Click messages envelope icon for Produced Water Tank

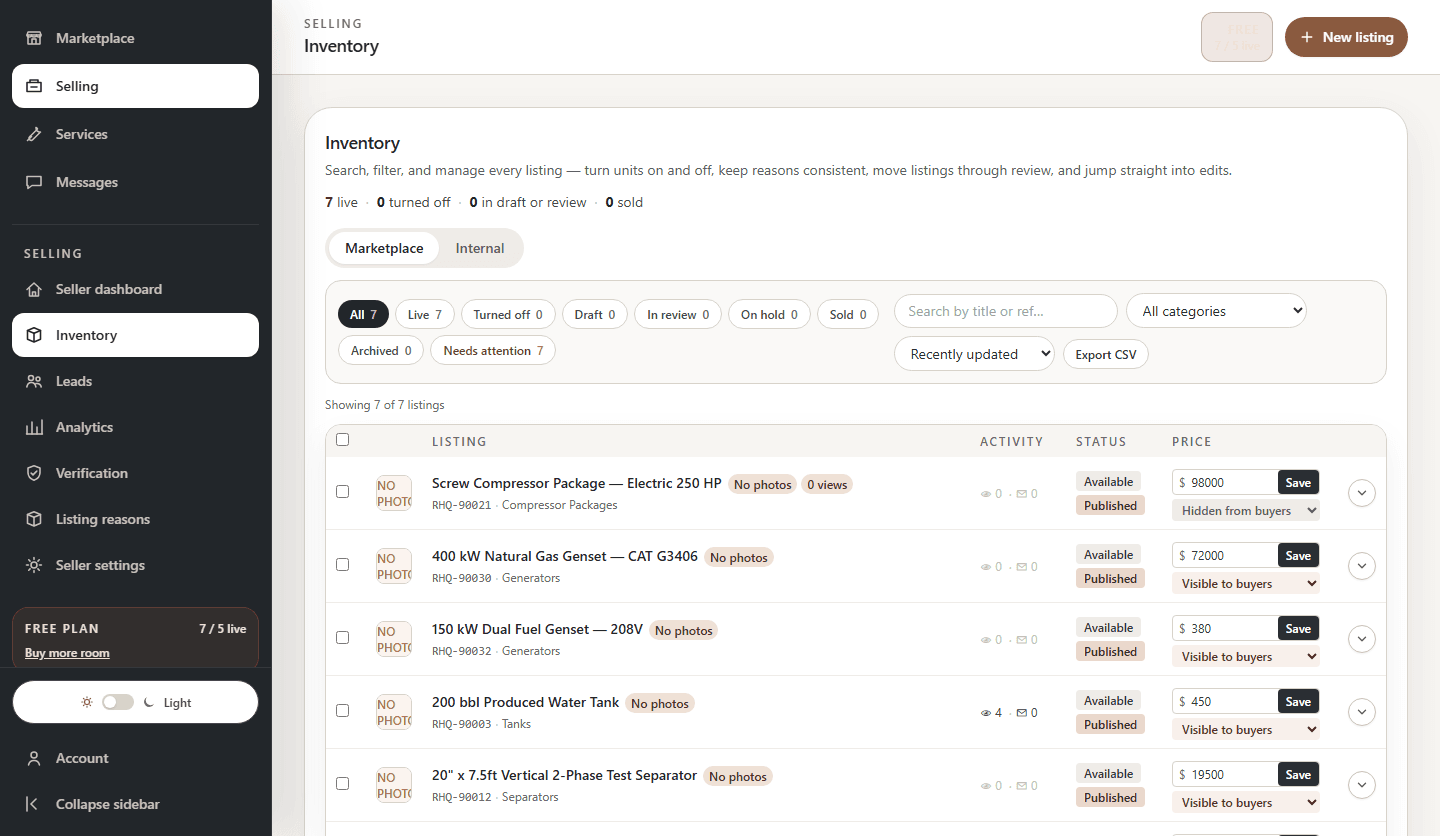click(x=1021, y=713)
